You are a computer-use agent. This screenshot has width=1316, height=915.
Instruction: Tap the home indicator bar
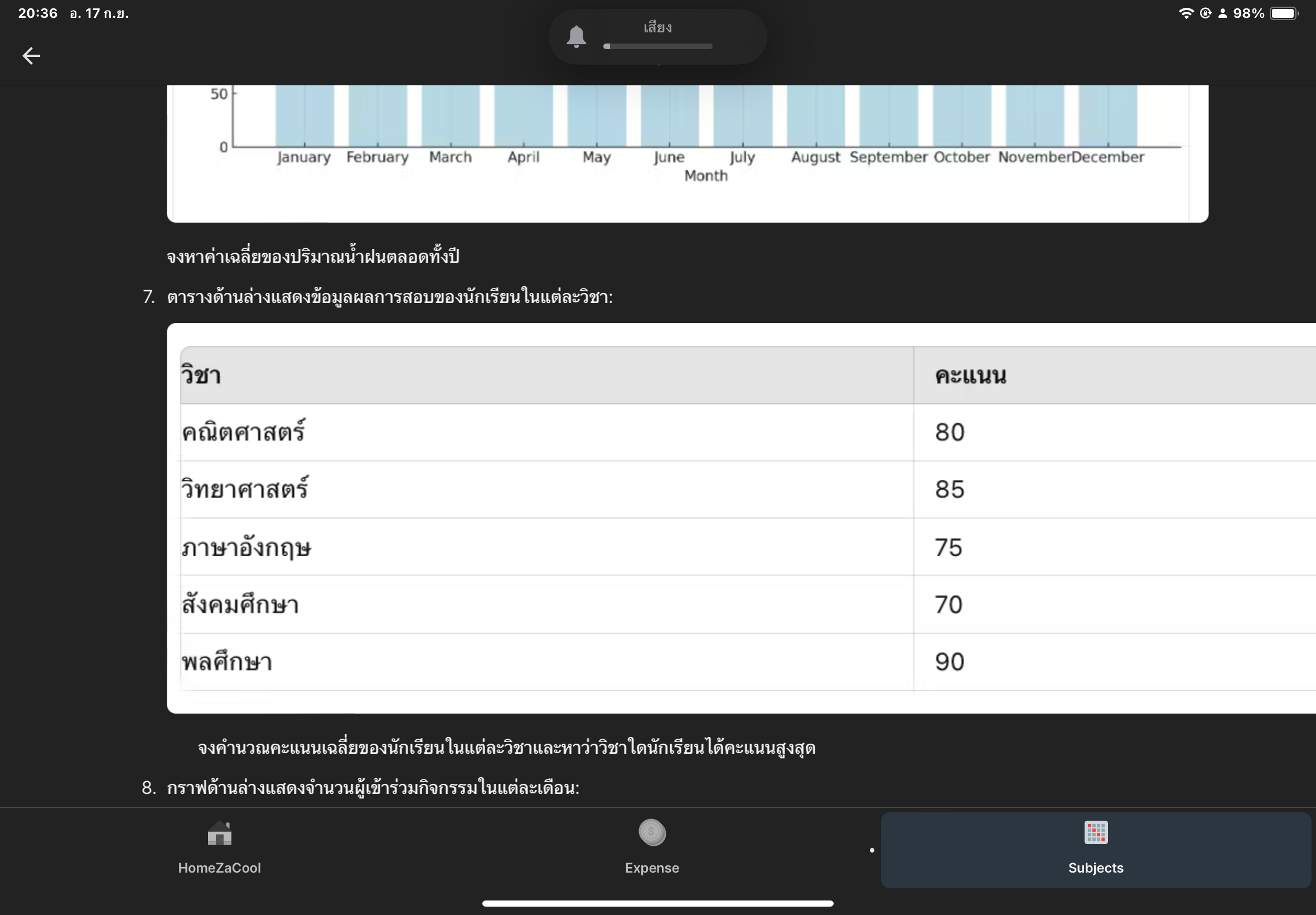(657, 903)
